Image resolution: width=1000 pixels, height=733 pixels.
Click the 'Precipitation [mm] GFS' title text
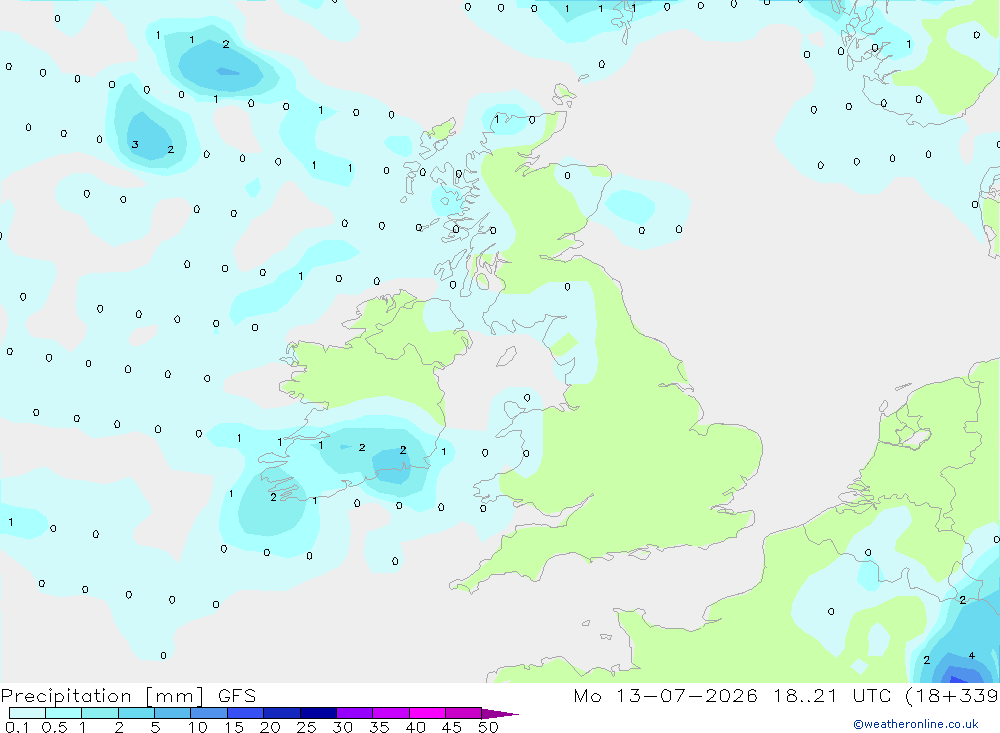[128, 696]
